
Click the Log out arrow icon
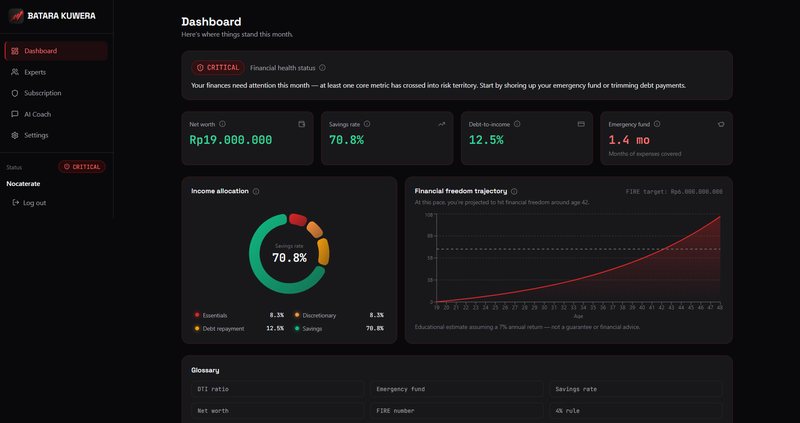click(x=16, y=203)
